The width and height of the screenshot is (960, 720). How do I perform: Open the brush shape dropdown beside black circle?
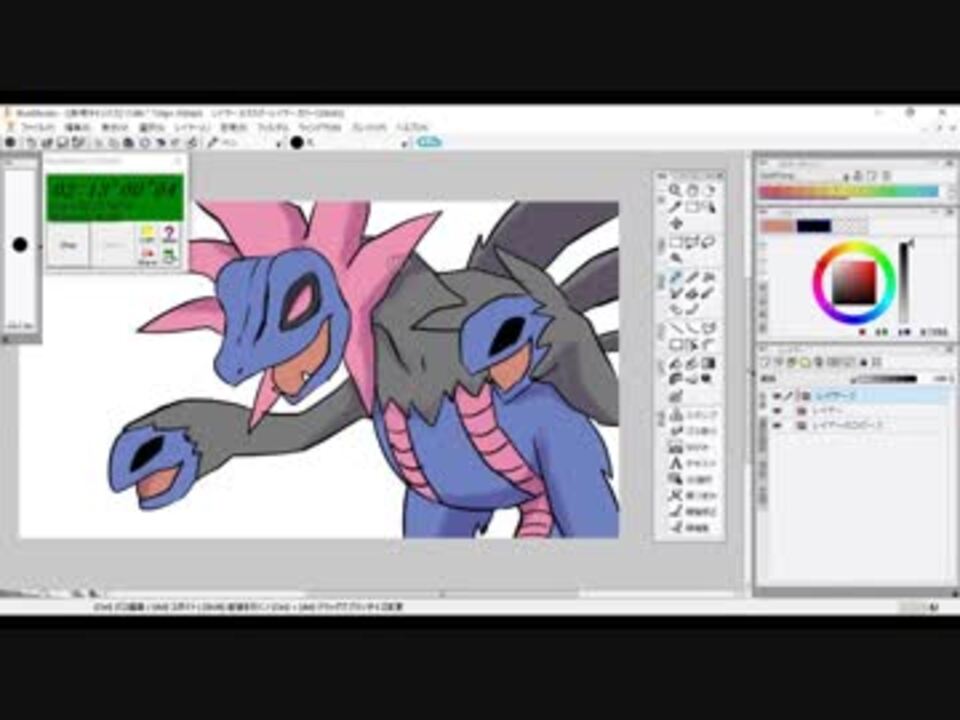tap(404, 143)
